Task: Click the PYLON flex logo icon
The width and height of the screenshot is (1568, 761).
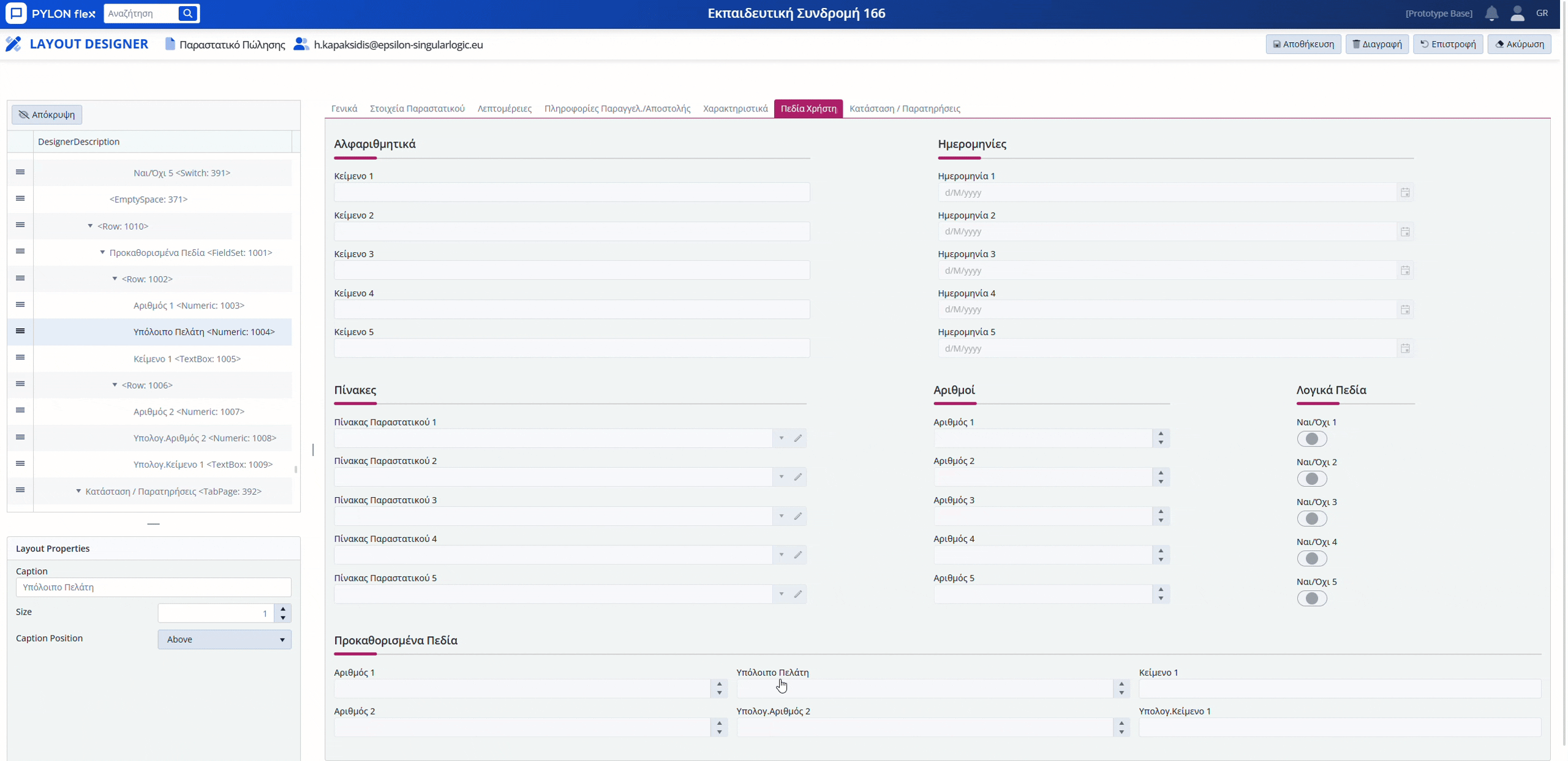Action: (16, 13)
